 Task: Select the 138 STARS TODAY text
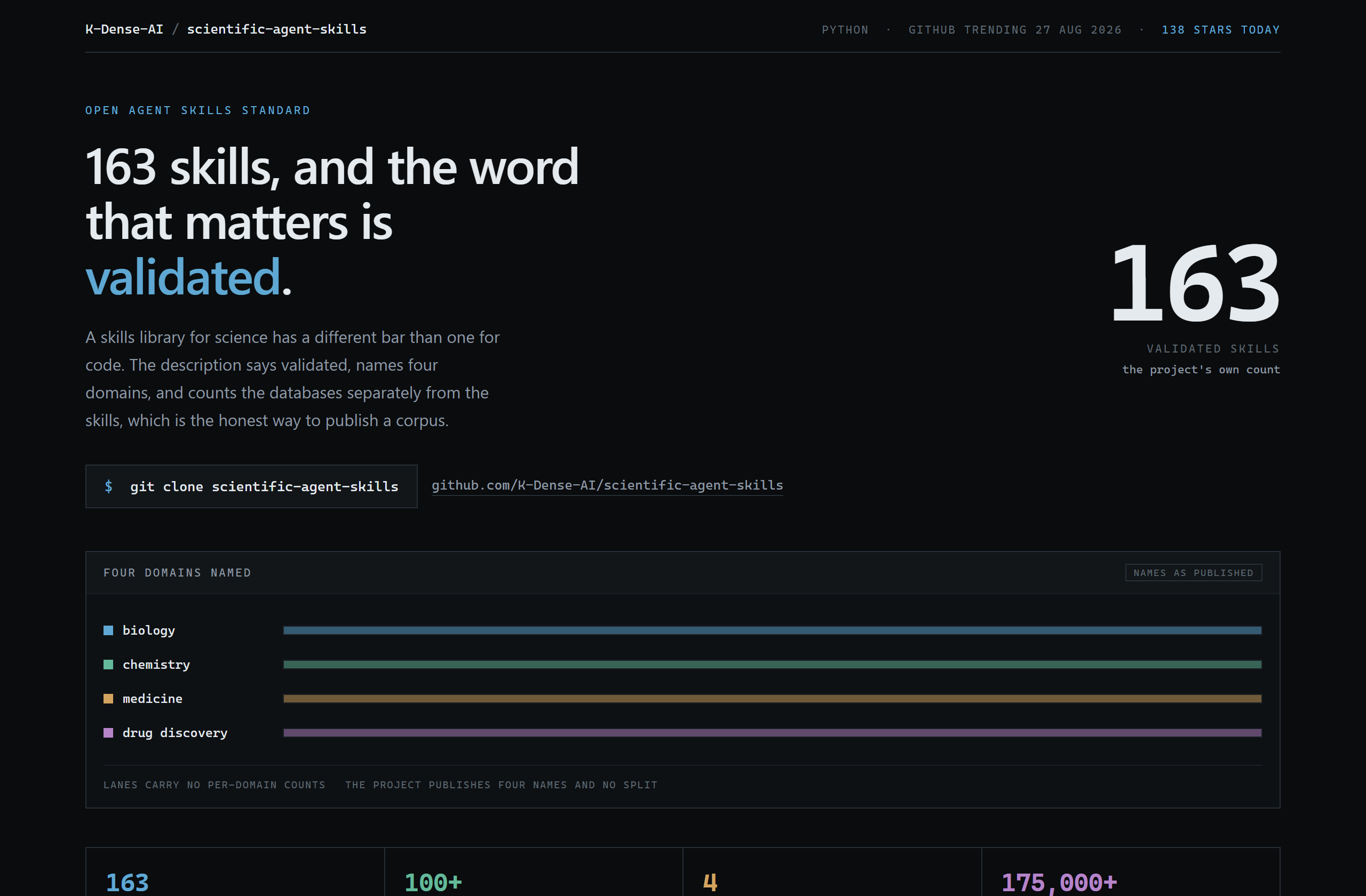click(x=1221, y=30)
